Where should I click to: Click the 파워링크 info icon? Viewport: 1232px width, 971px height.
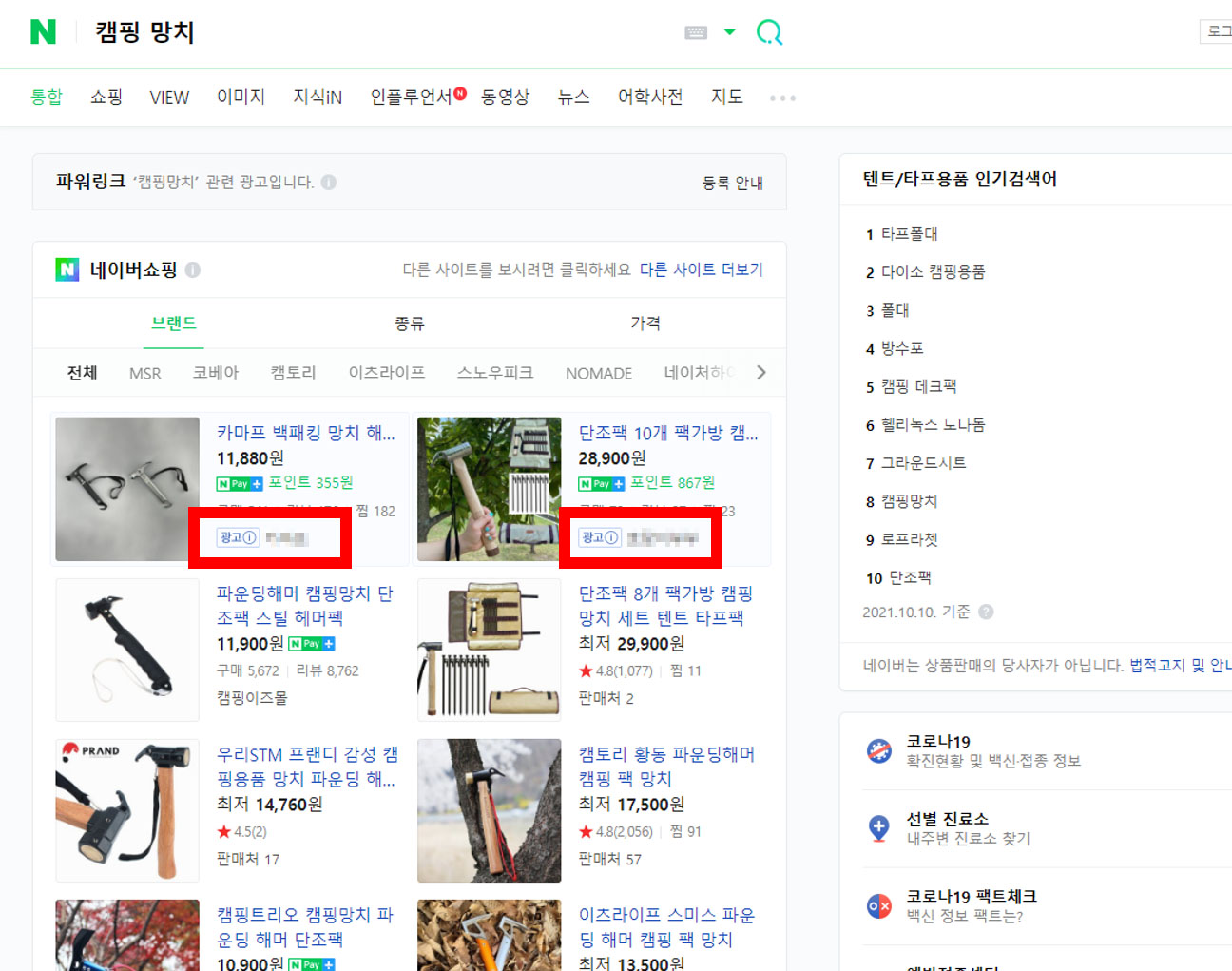tap(329, 182)
